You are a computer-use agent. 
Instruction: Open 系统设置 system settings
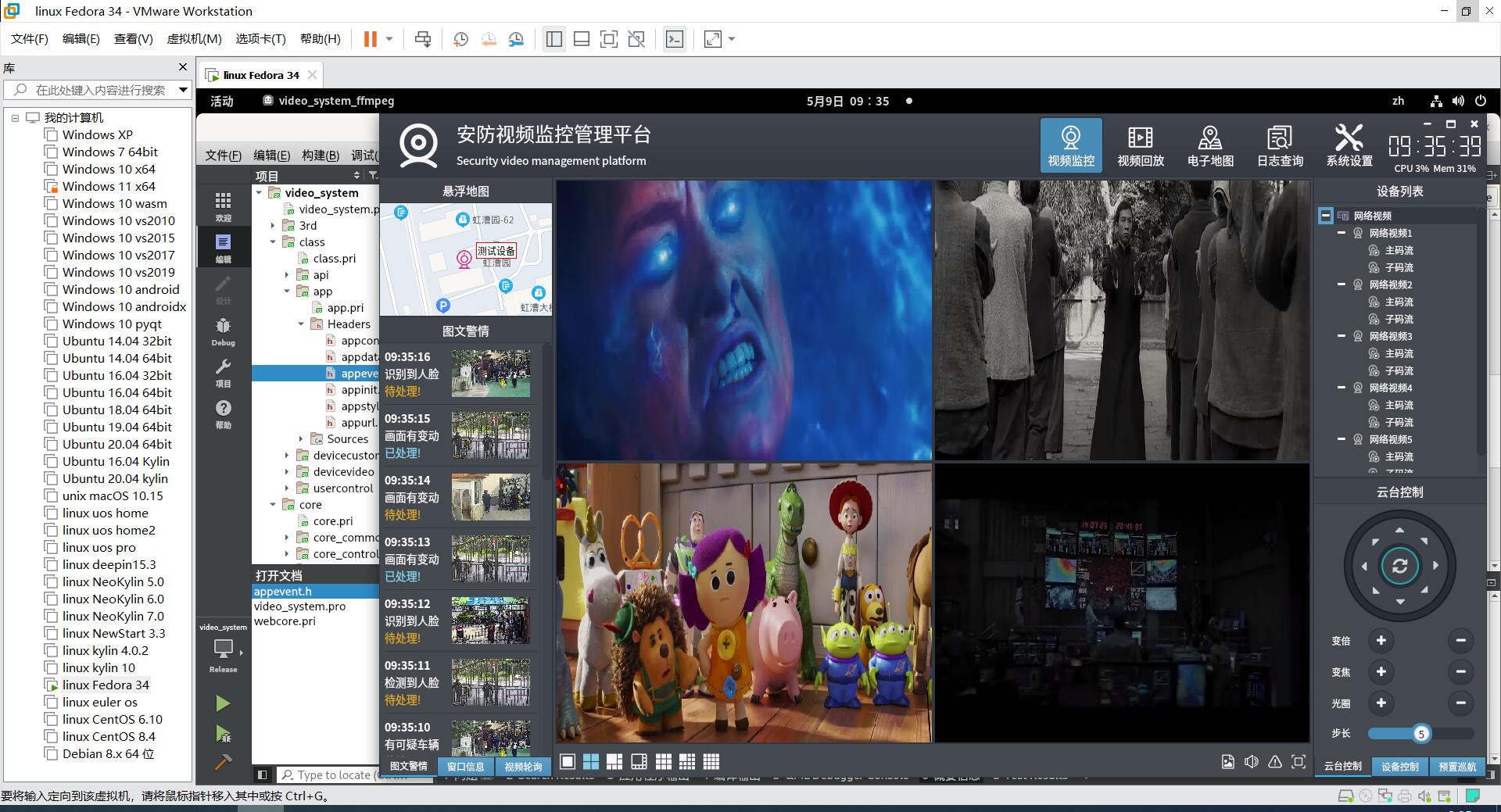click(x=1349, y=145)
